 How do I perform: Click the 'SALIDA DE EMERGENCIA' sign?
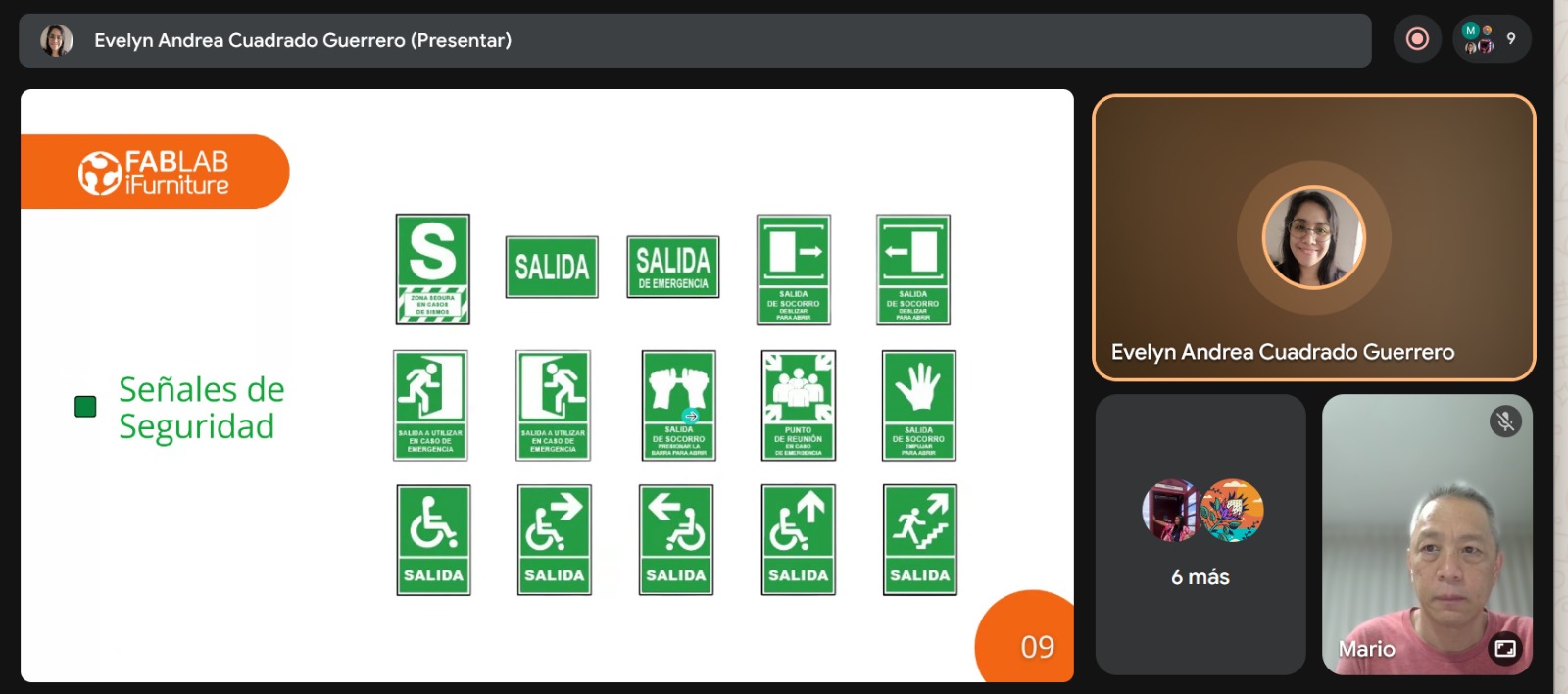(x=673, y=267)
